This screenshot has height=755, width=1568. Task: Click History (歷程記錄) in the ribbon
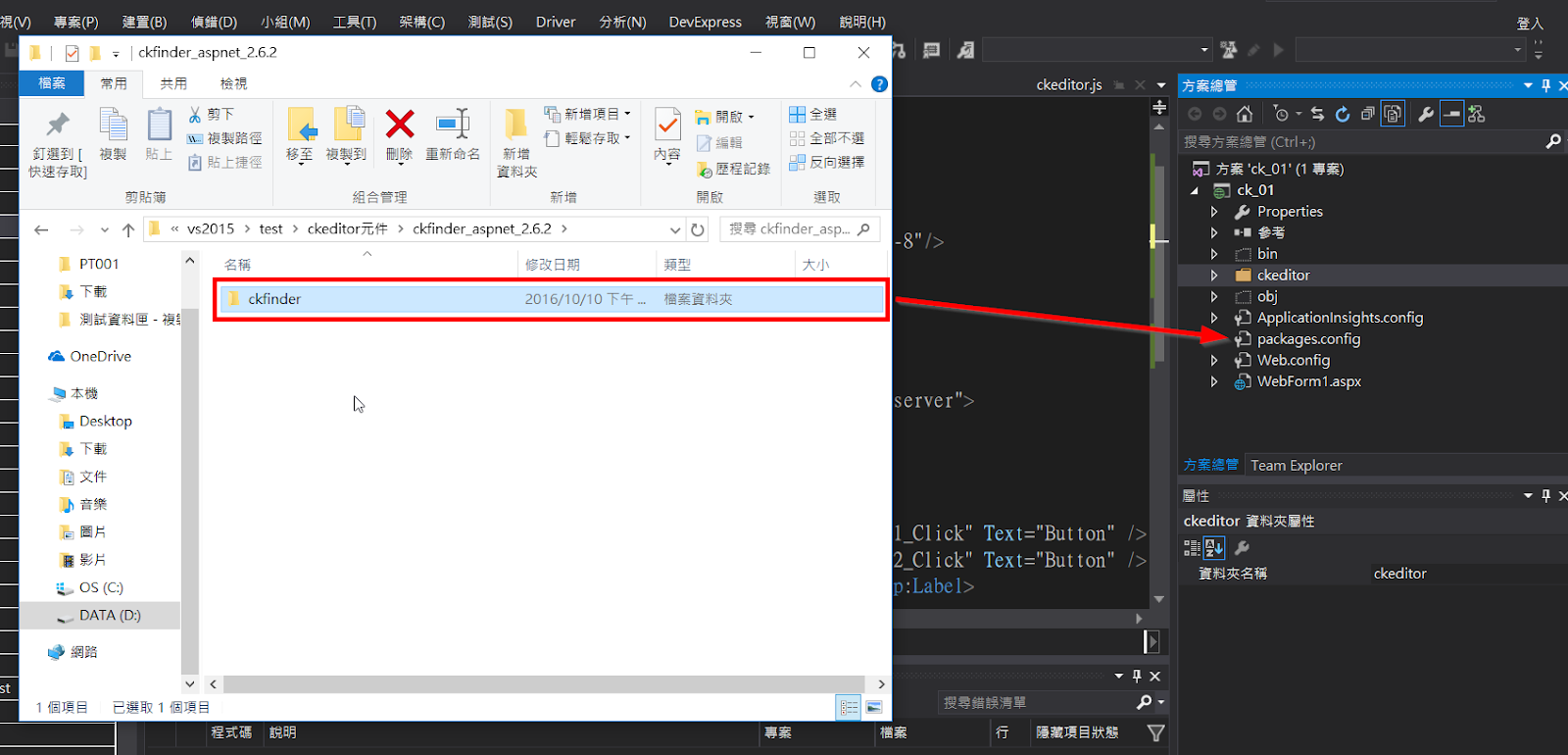coord(733,169)
